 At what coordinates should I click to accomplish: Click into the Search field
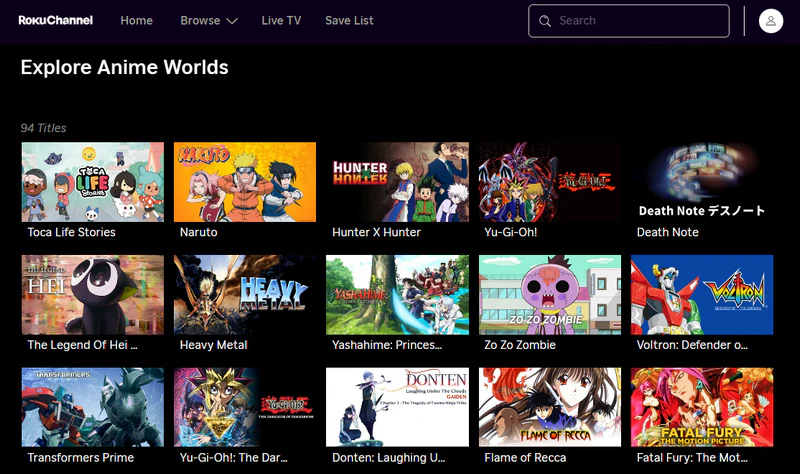tap(629, 21)
